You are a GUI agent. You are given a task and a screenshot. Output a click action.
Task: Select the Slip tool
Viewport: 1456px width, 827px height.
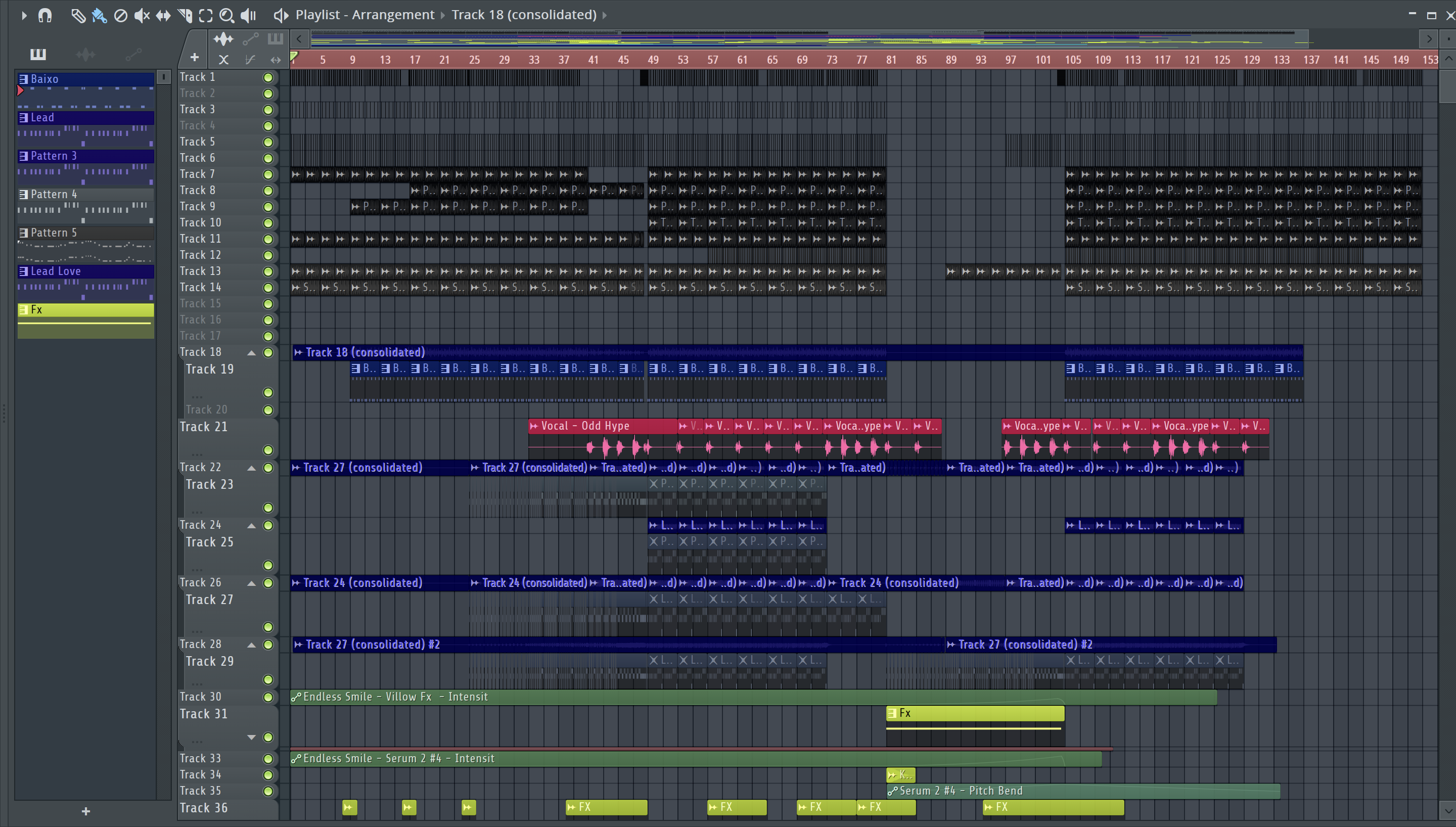pos(163,15)
